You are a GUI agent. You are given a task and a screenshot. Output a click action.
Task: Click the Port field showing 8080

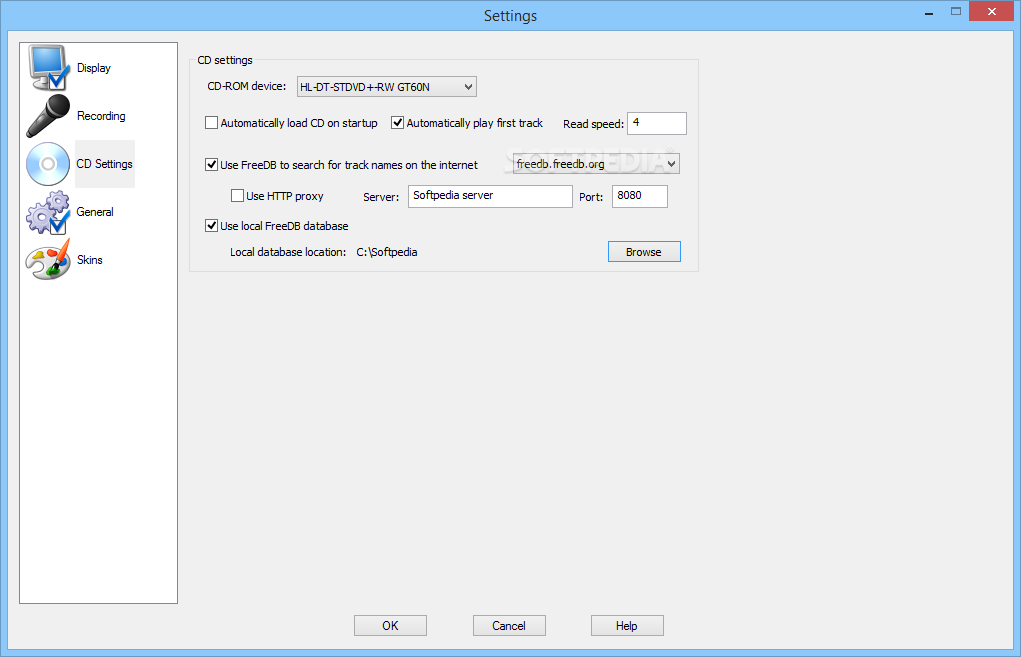(639, 196)
